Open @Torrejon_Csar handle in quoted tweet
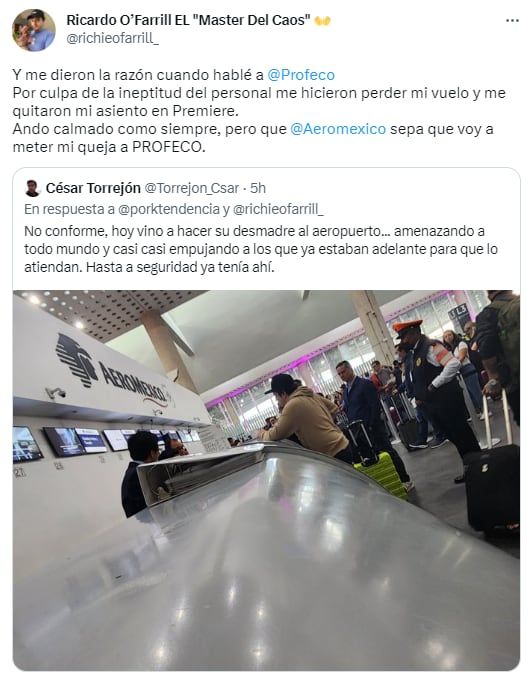 tap(192, 188)
